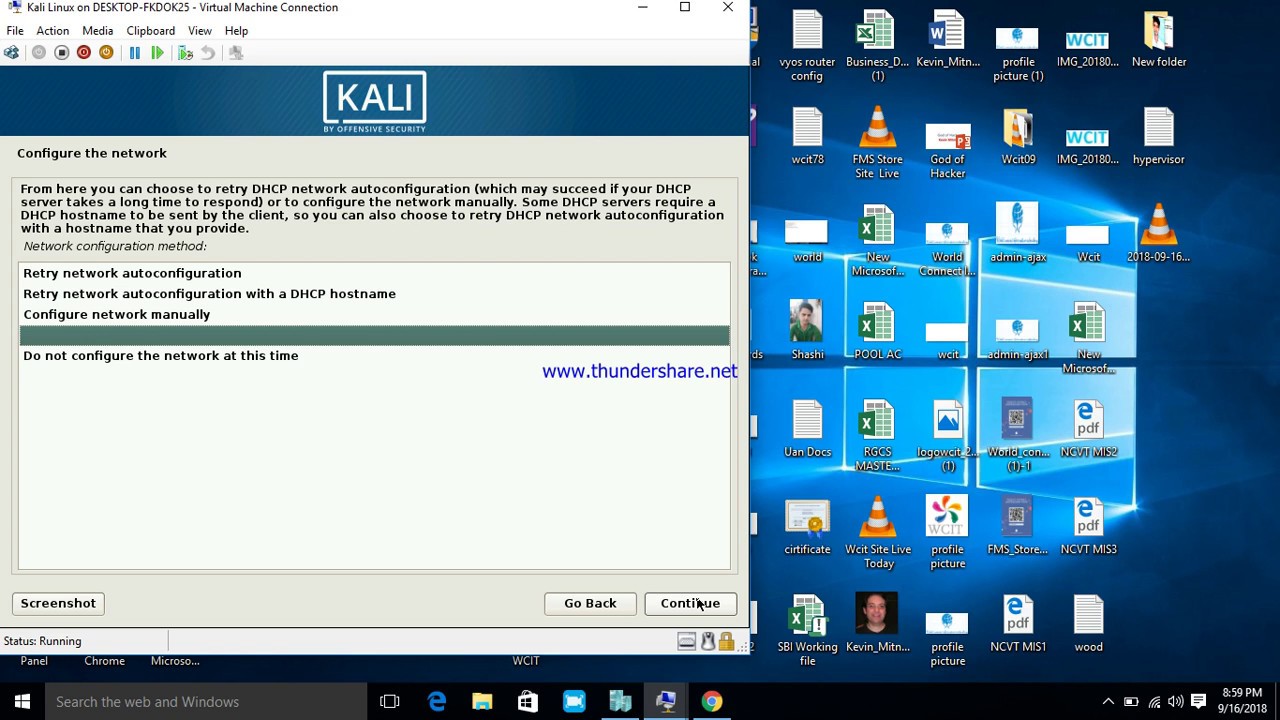Image resolution: width=1280 pixels, height=720 pixels.
Task: Select the wood desktop file
Action: click(1088, 624)
